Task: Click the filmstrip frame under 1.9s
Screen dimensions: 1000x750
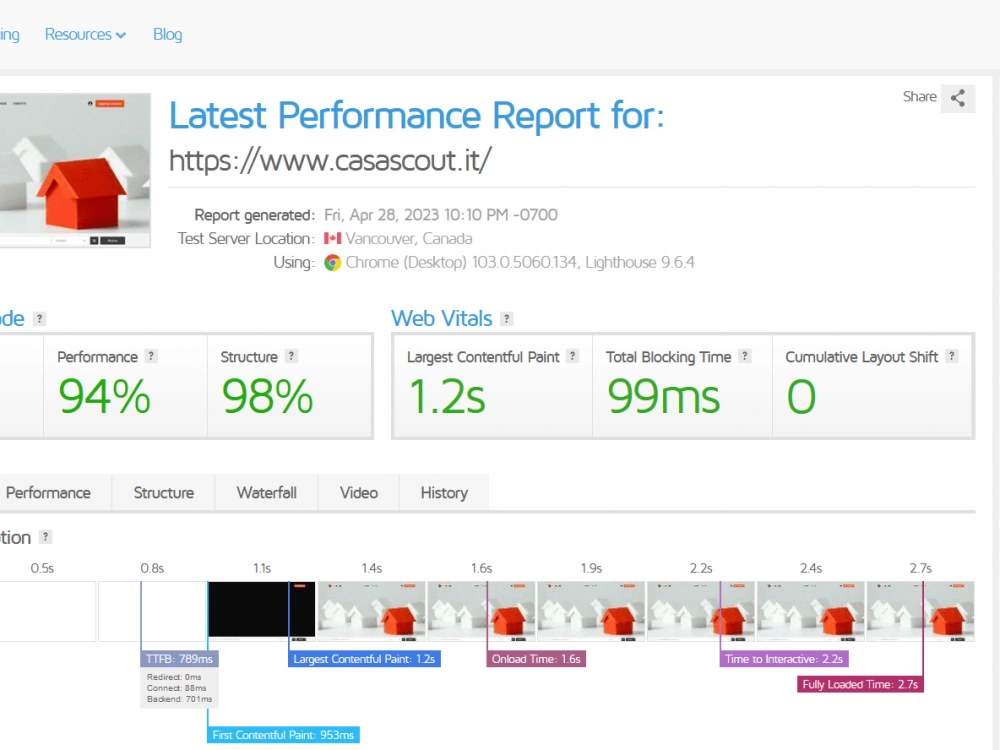Action: click(x=591, y=611)
